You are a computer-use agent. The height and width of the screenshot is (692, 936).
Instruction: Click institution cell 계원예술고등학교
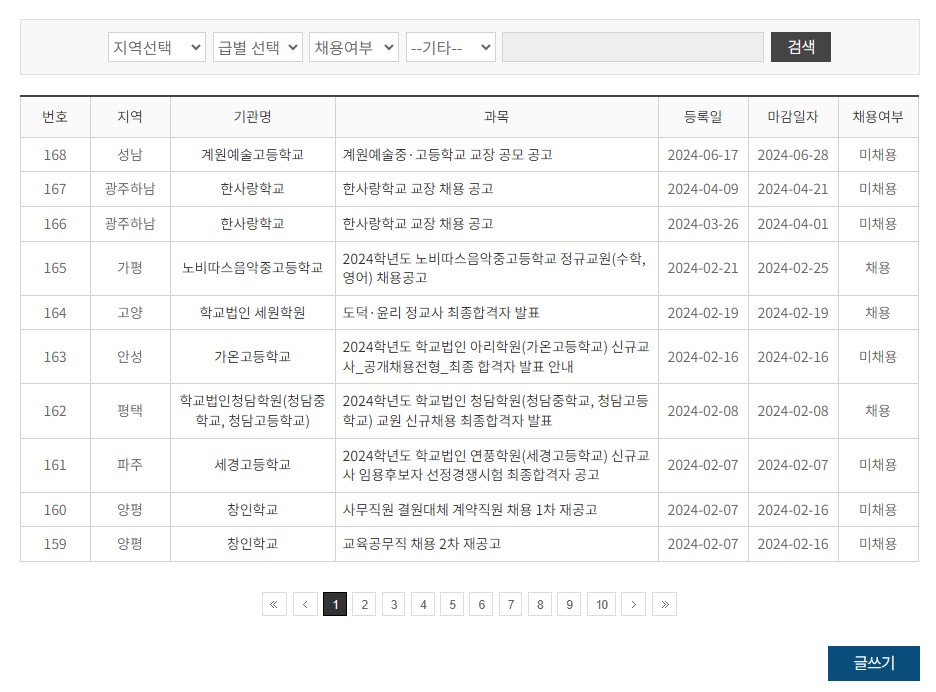253,155
